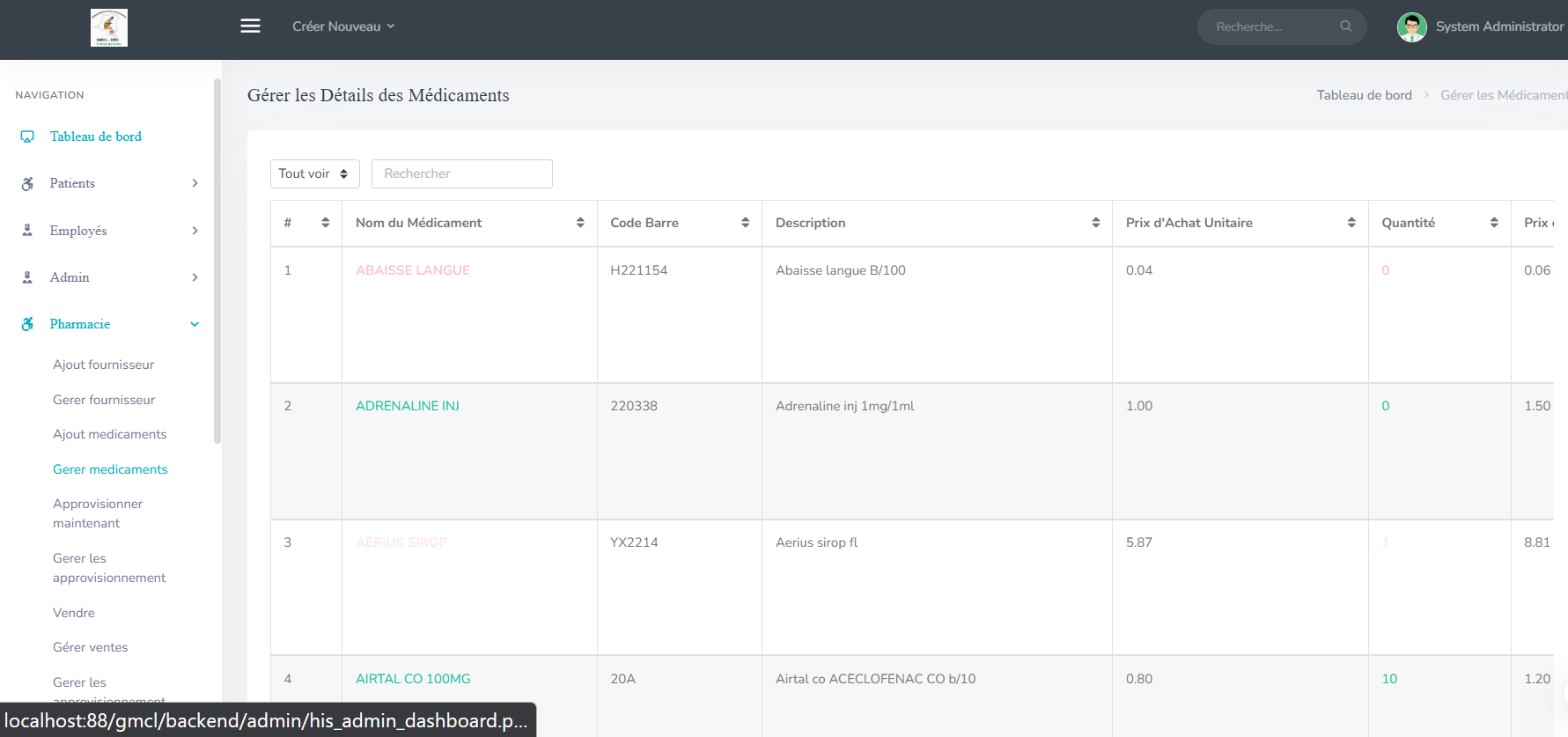Open the ADRENALINE INJ medication link

(408, 406)
